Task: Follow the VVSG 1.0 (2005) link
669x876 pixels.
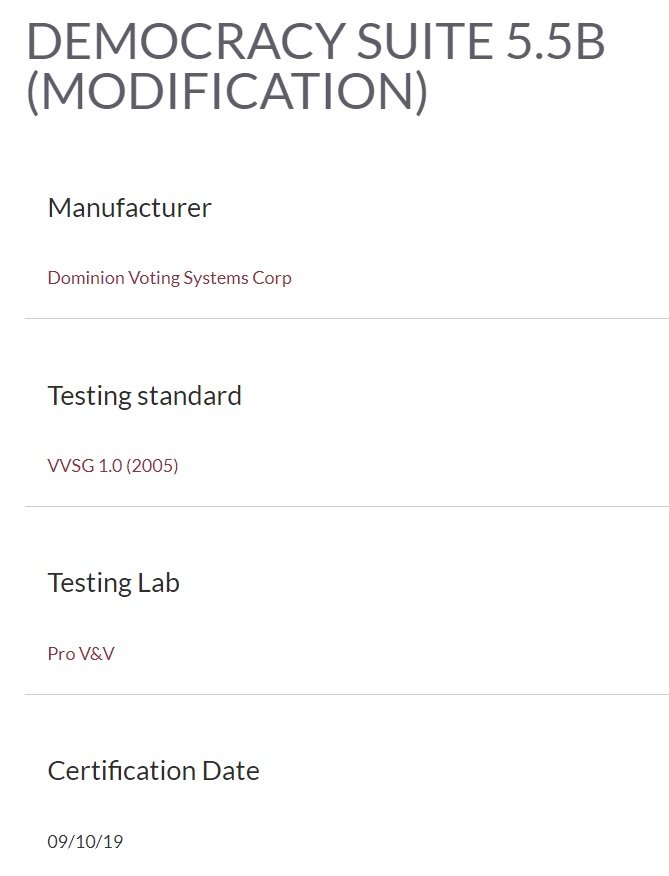Action: click(112, 465)
